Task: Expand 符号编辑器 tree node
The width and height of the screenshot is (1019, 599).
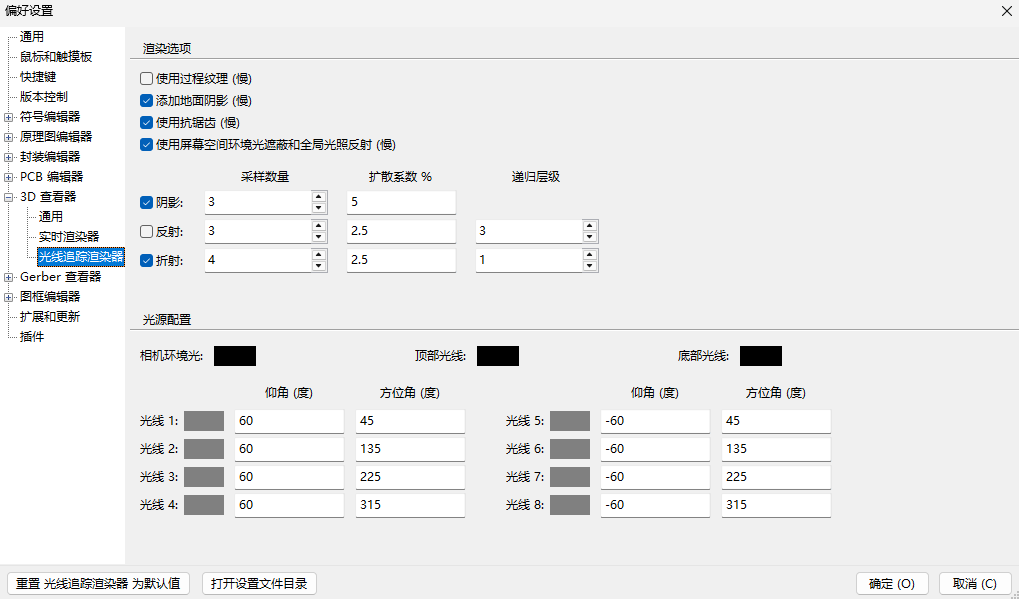Action: click(8, 117)
